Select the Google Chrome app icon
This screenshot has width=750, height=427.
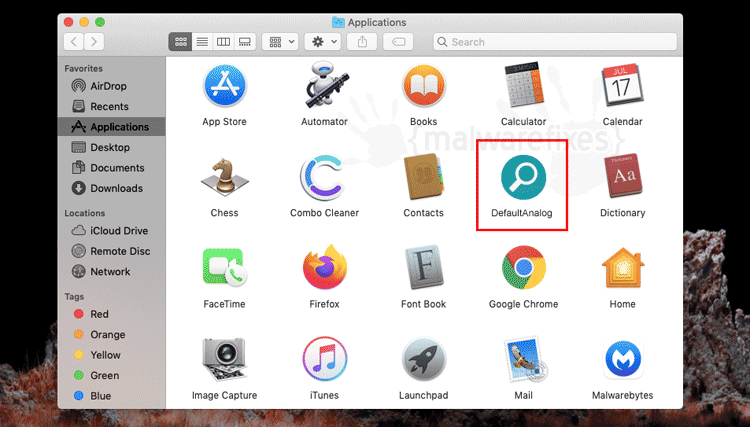[524, 268]
